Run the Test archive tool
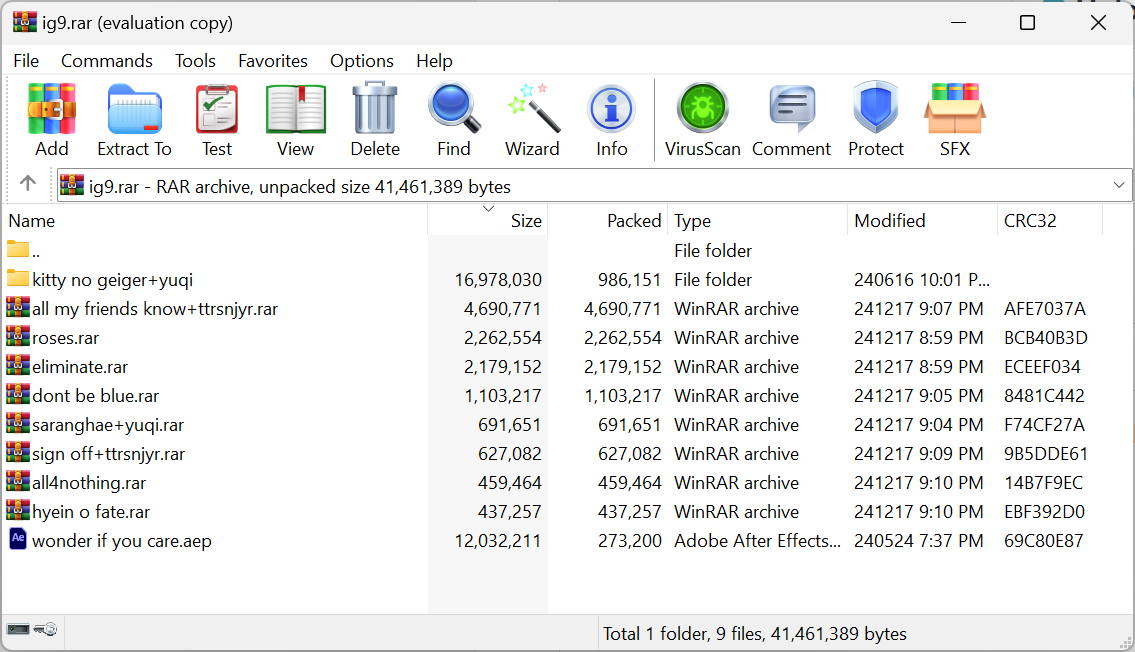This screenshot has height=652, width=1135. point(216,120)
